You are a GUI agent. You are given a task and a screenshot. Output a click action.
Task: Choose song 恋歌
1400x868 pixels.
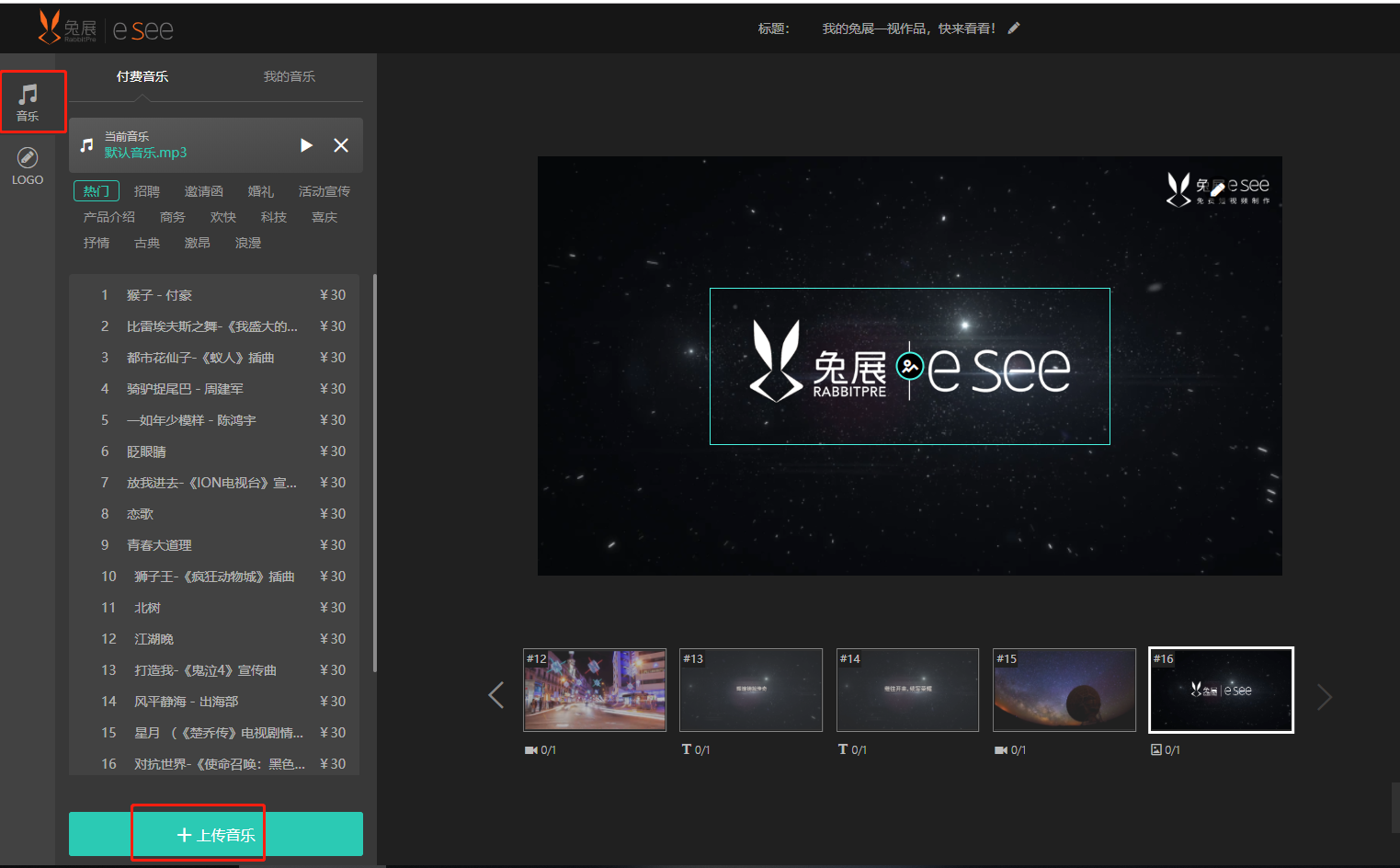click(214, 514)
